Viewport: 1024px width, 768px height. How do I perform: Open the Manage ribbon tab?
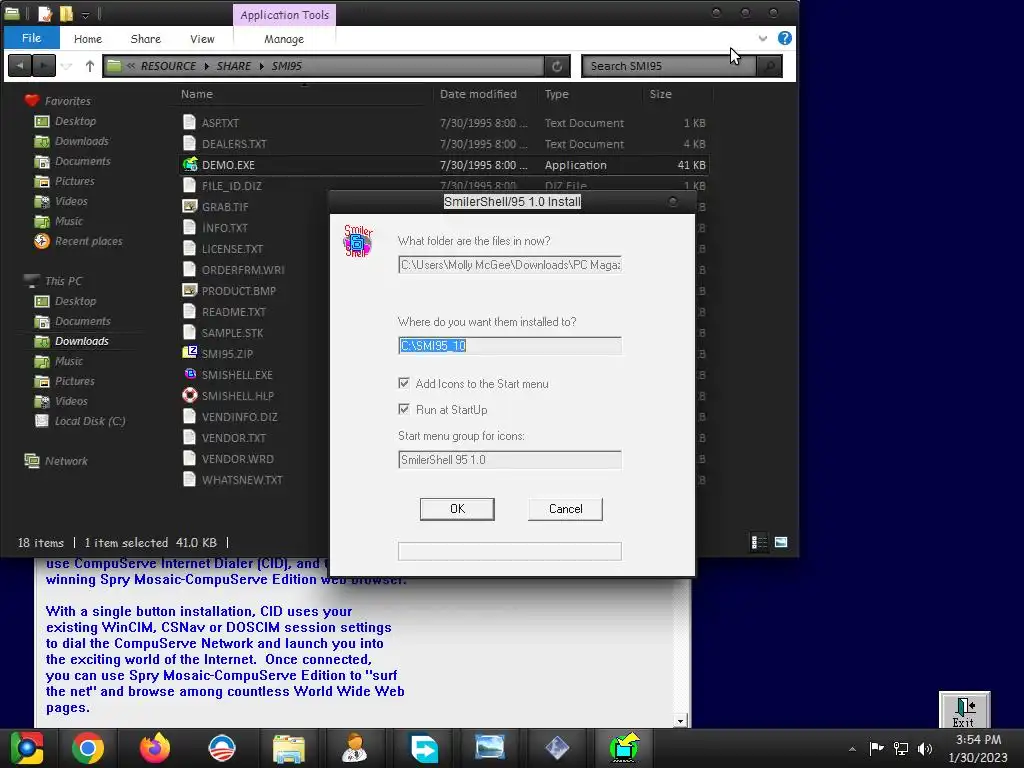pos(283,39)
